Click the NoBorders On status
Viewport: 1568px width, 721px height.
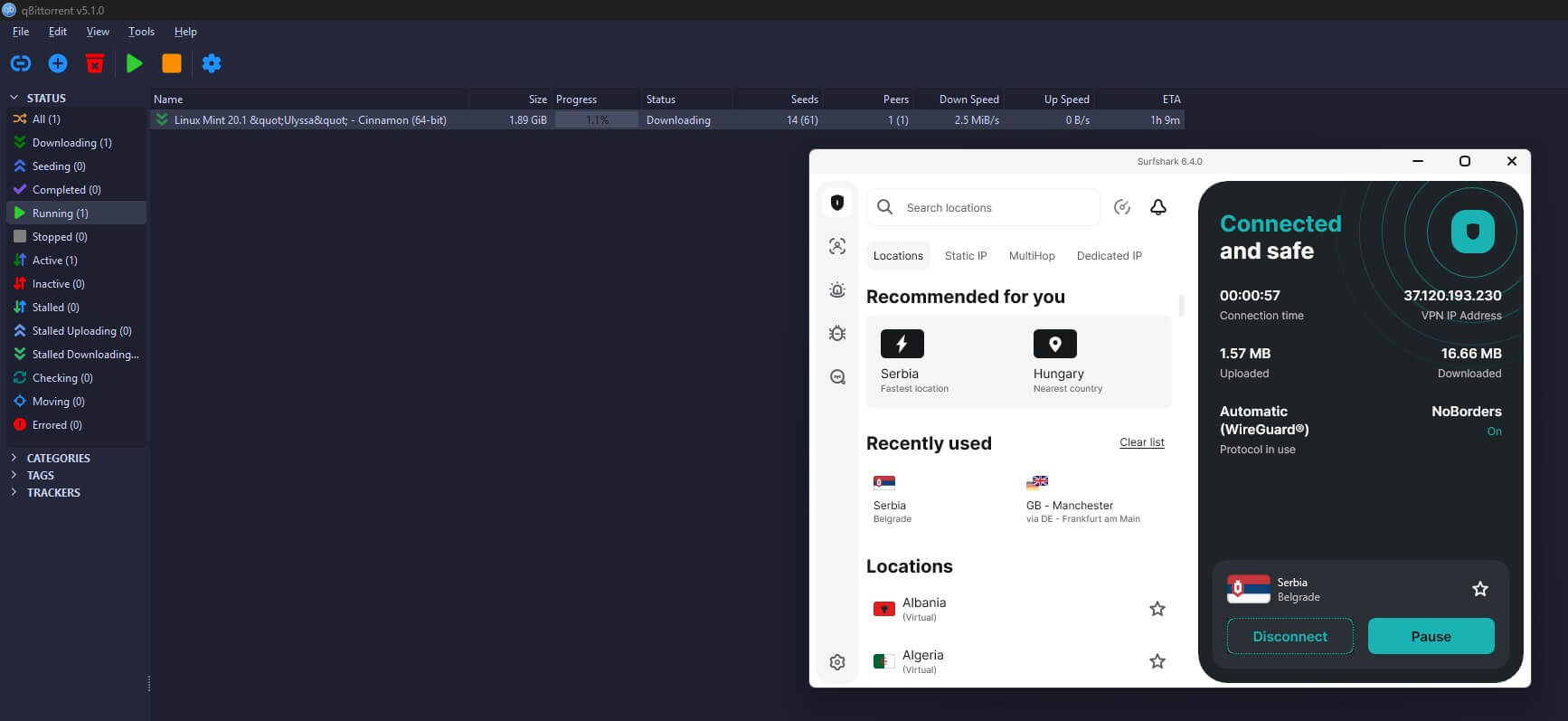1495,432
